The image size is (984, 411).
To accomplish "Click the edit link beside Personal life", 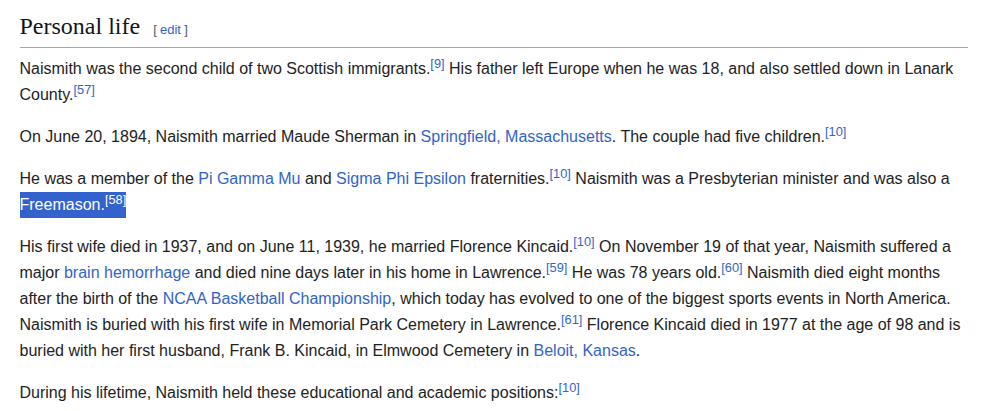I will [x=170, y=30].
